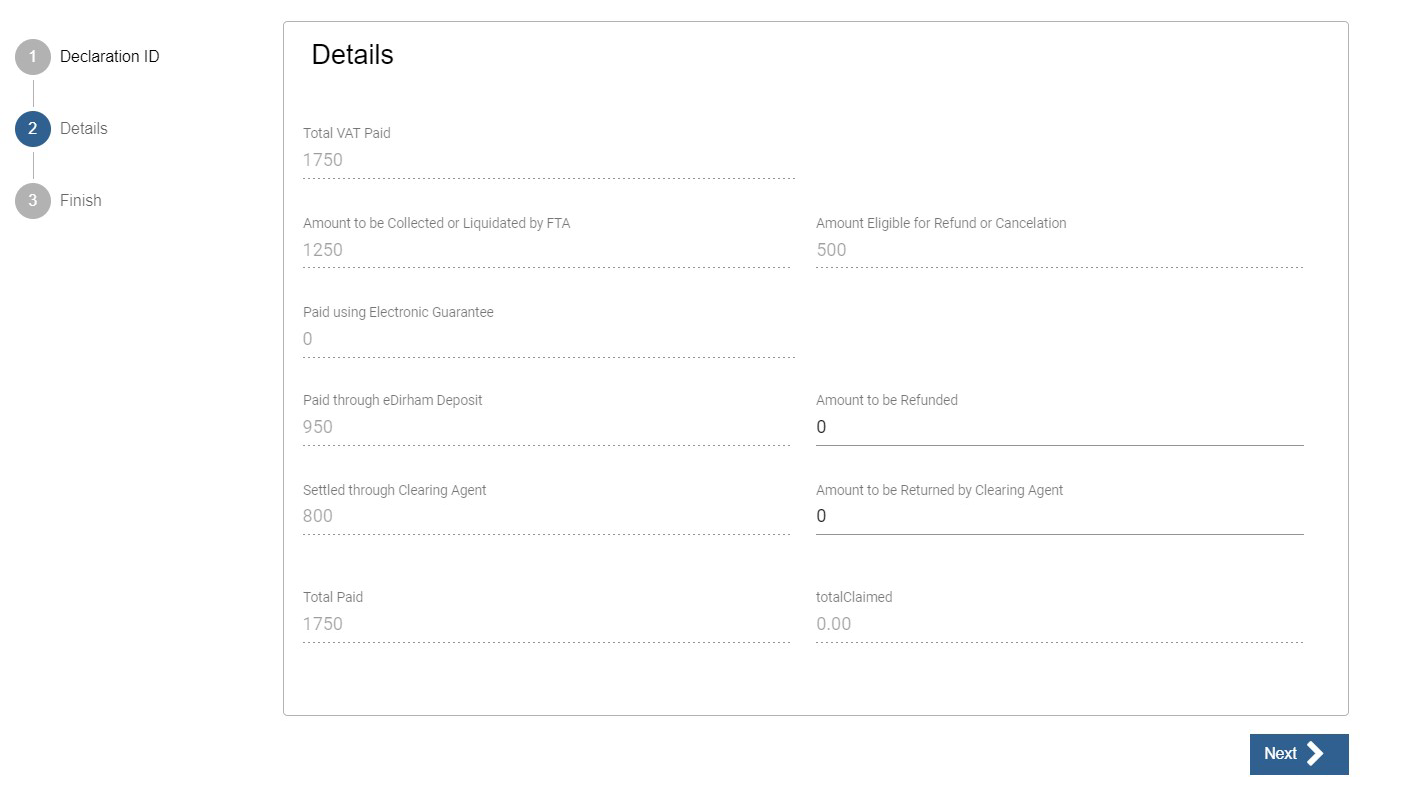1414x801 pixels.
Task: Click the 'Total VAT Paid' label
Action: (347, 133)
